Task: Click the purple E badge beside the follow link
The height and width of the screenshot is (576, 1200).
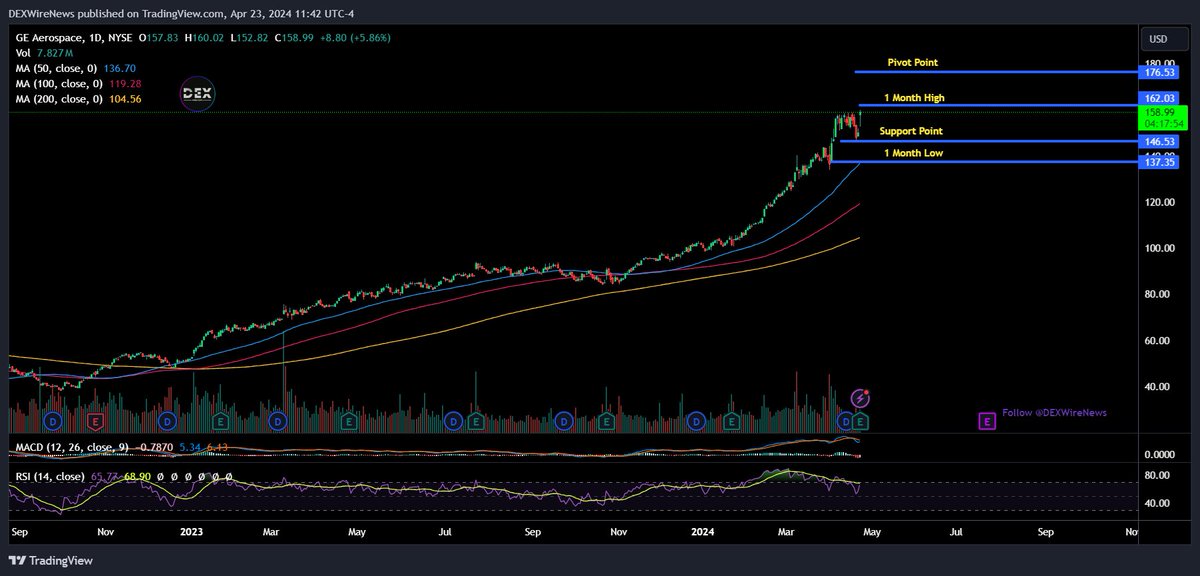Action: (985, 420)
